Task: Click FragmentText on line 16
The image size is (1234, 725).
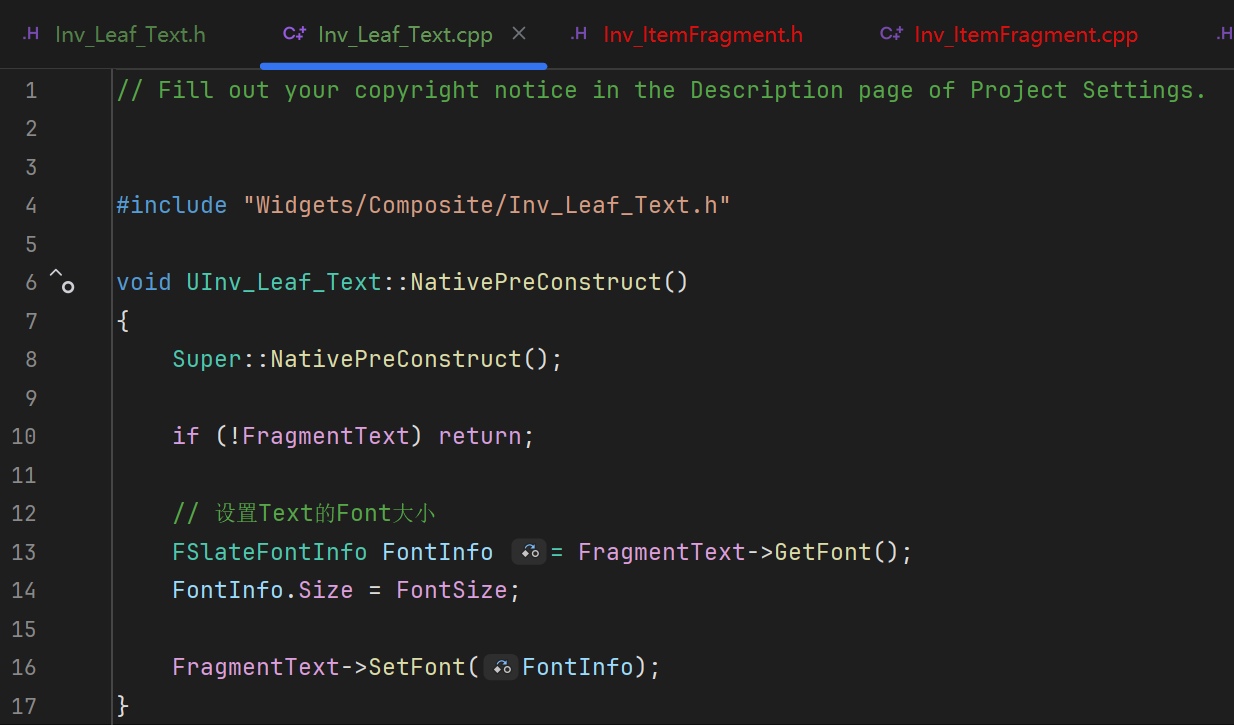Action: click(256, 667)
